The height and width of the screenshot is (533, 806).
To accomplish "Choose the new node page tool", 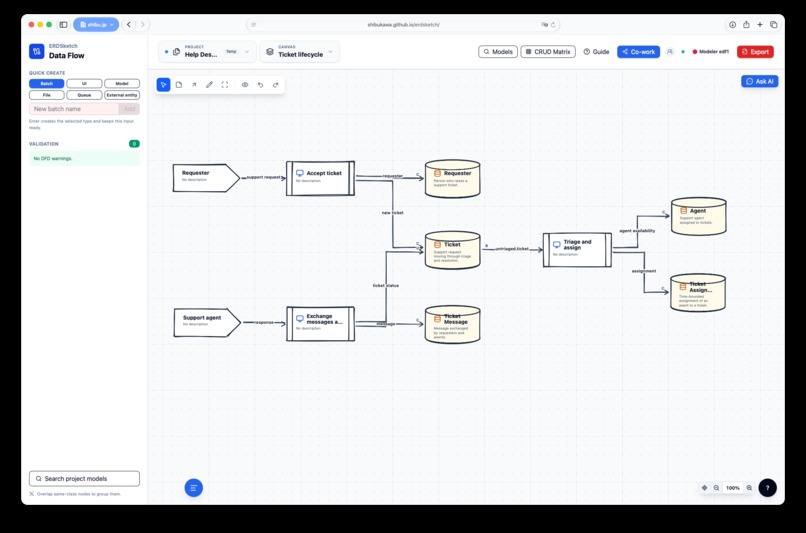I will tap(179, 85).
